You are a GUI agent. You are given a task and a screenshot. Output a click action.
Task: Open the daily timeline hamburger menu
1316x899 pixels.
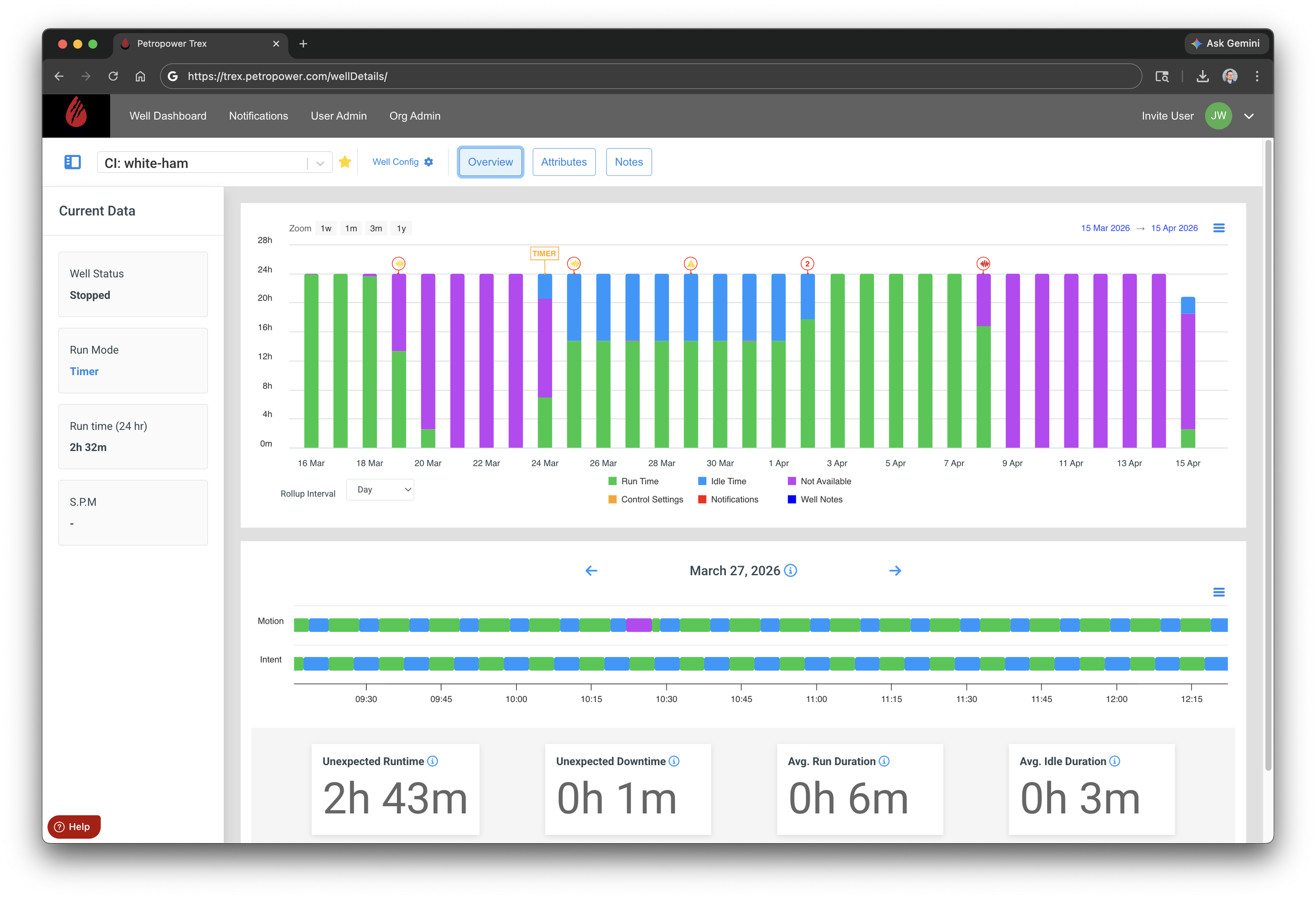tap(1219, 592)
